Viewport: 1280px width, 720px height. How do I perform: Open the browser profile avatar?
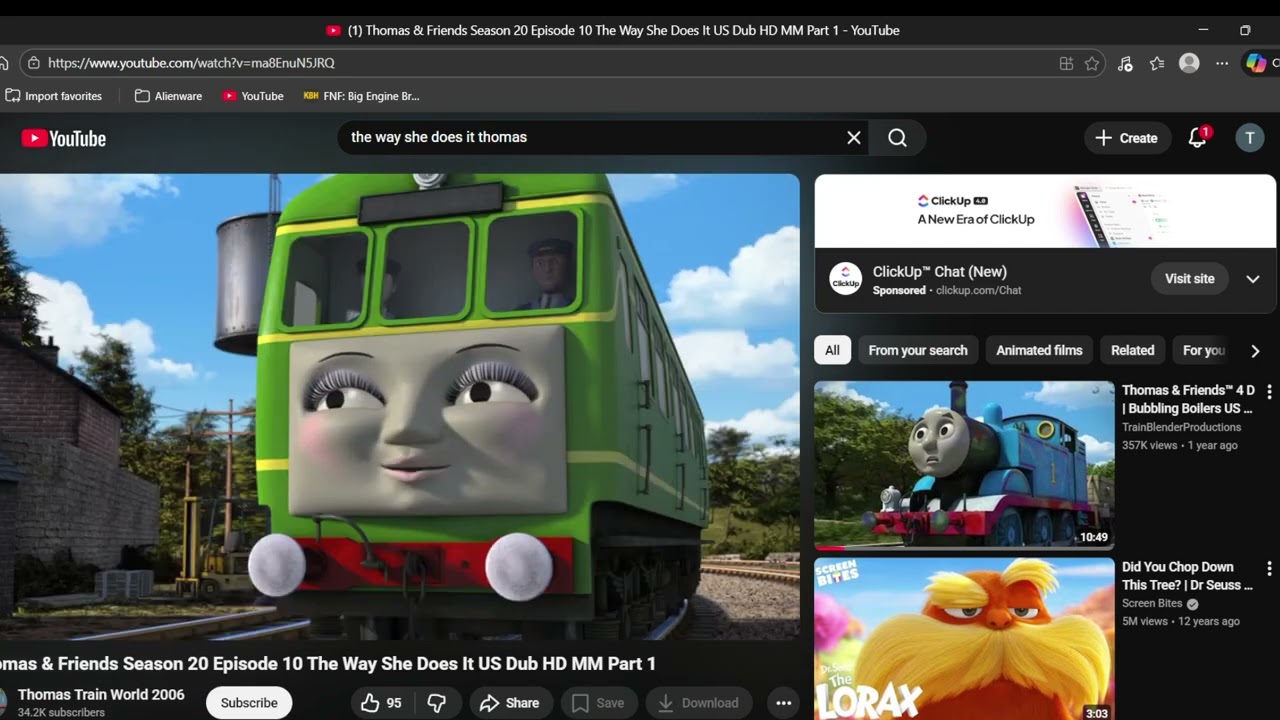1189,63
